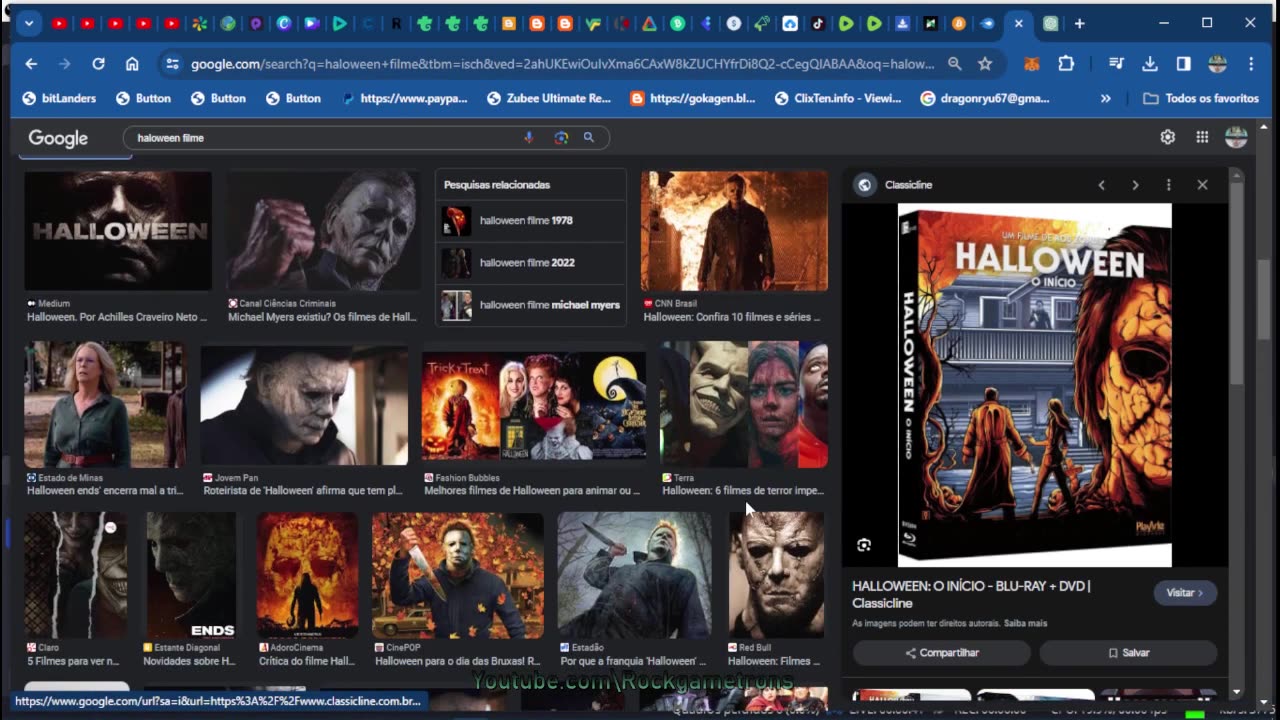Select related search halloween filme 1978
The height and width of the screenshot is (720, 1280).
530,221
